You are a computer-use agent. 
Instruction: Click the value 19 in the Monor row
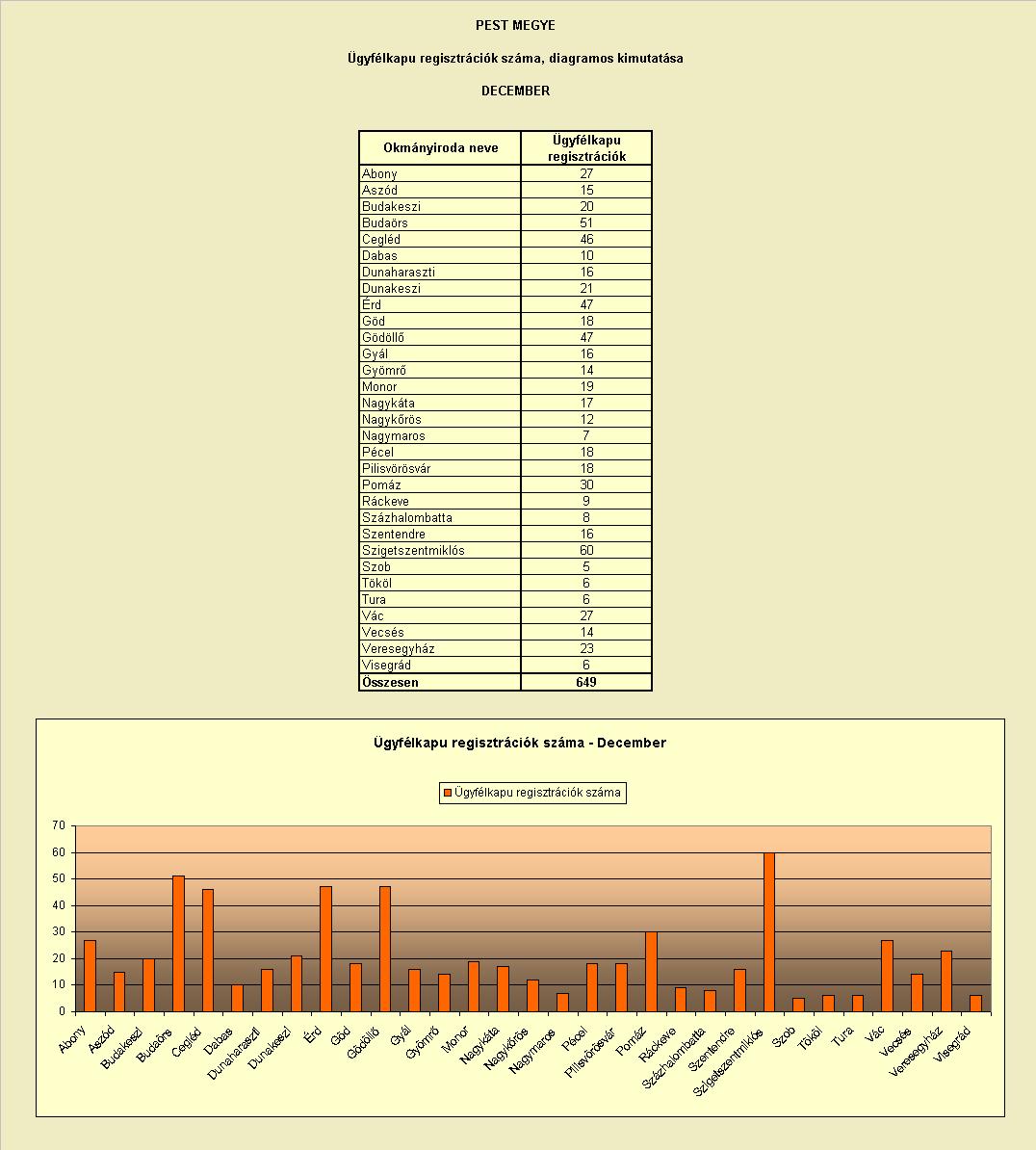[586, 386]
